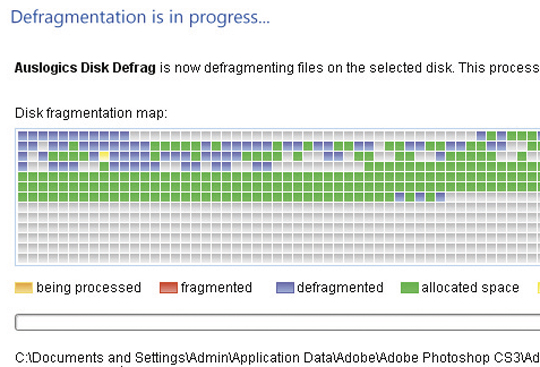Click the file path under the progress bar
The width and height of the screenshot is (540, 367).
pos(278,358)
